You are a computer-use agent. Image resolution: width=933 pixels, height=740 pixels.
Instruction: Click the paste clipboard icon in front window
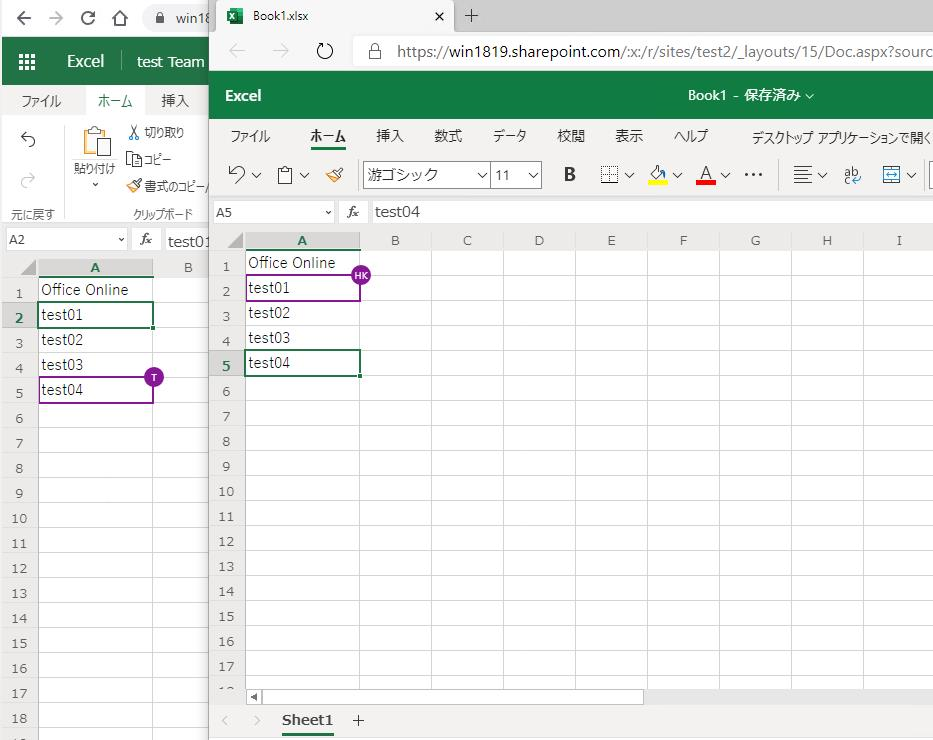click(x=285, y=175)
